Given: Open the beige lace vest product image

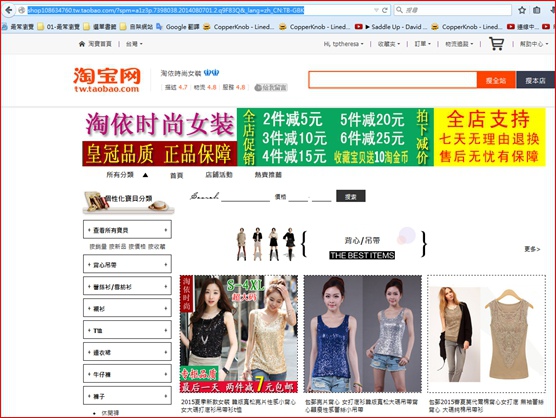Looking at the screenshot, I should coord(486,334).
